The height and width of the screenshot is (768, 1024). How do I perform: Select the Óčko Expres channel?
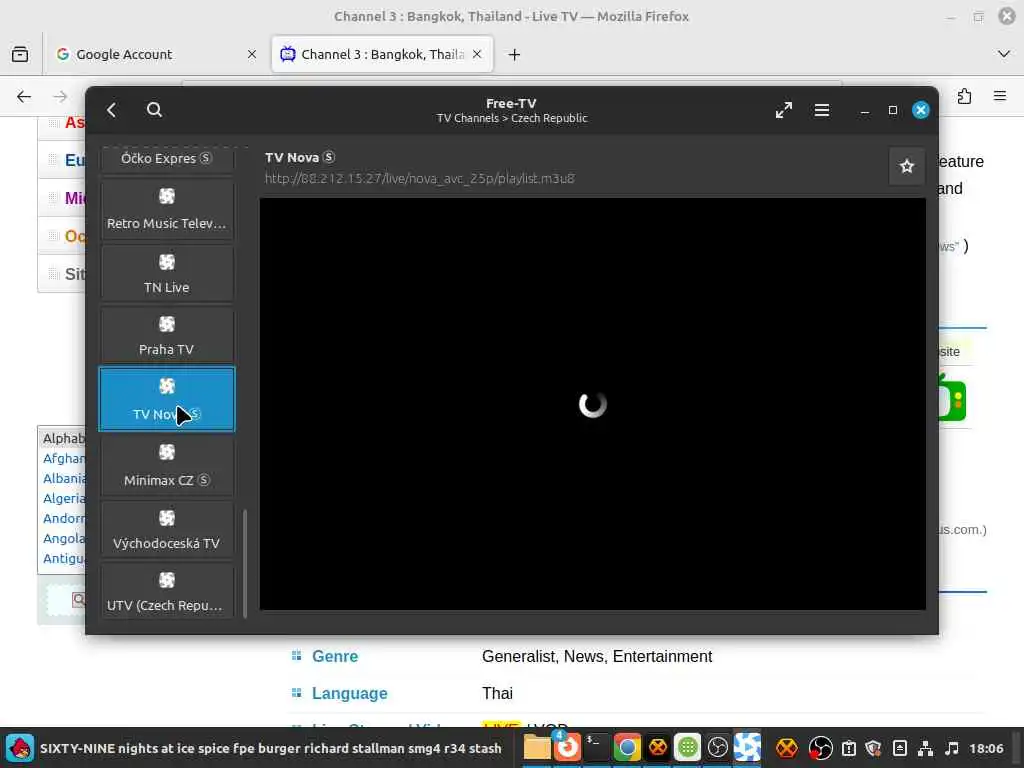click(167, 159)
